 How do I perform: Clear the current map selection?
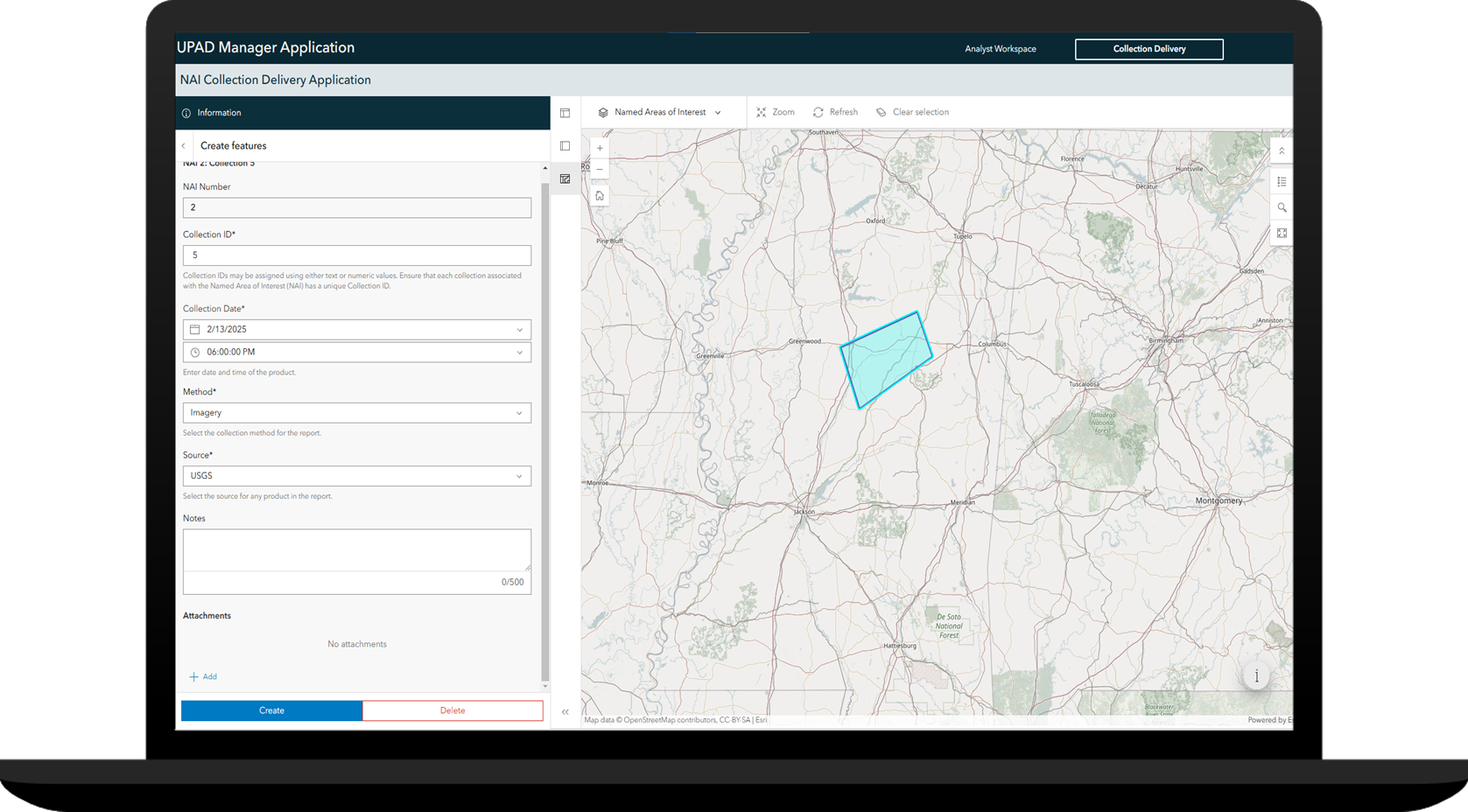pos(912,111)
